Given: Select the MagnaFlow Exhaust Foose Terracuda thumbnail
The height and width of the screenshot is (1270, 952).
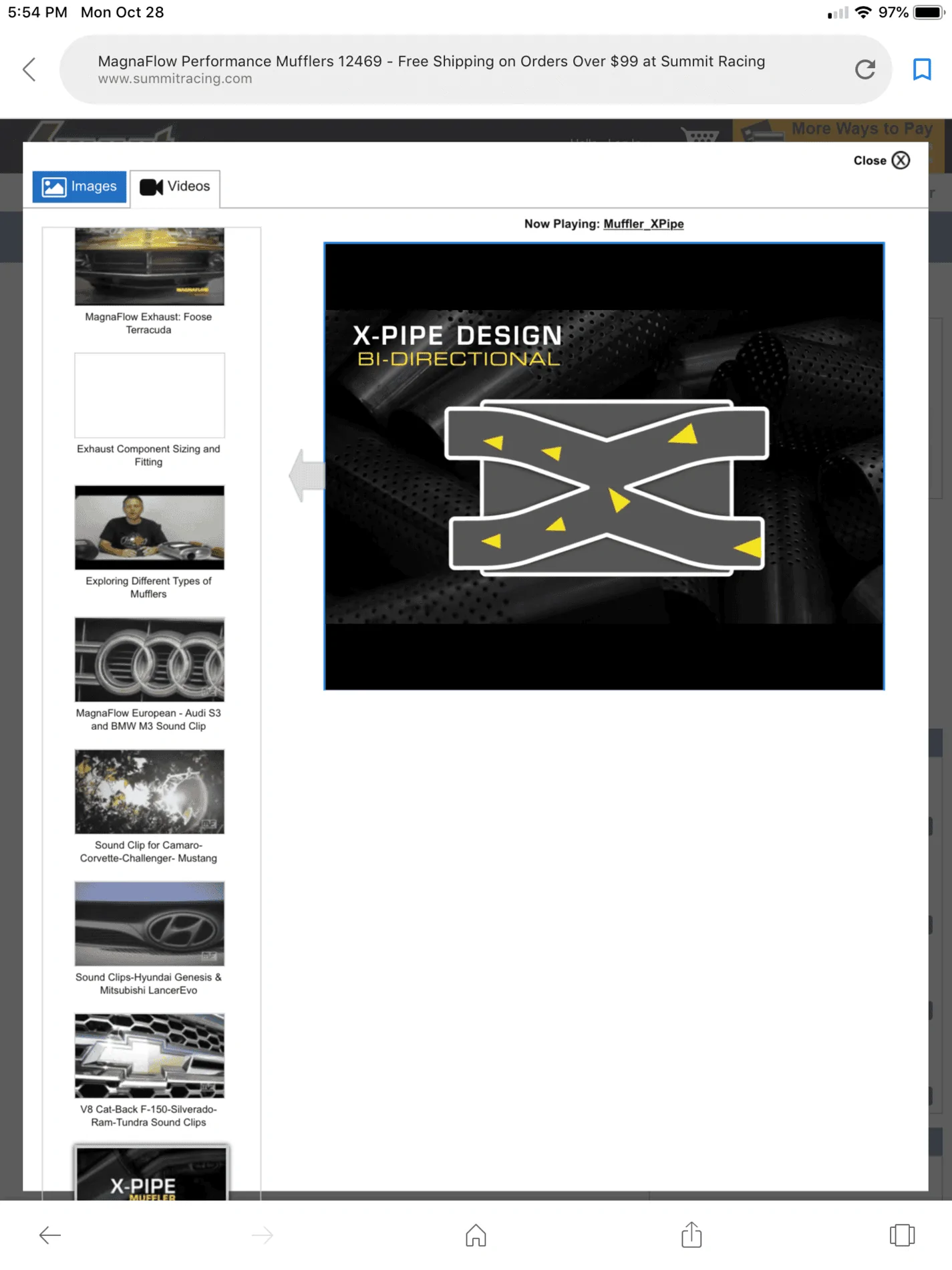Looking at the screenshot, I should [x=150, y=267].
